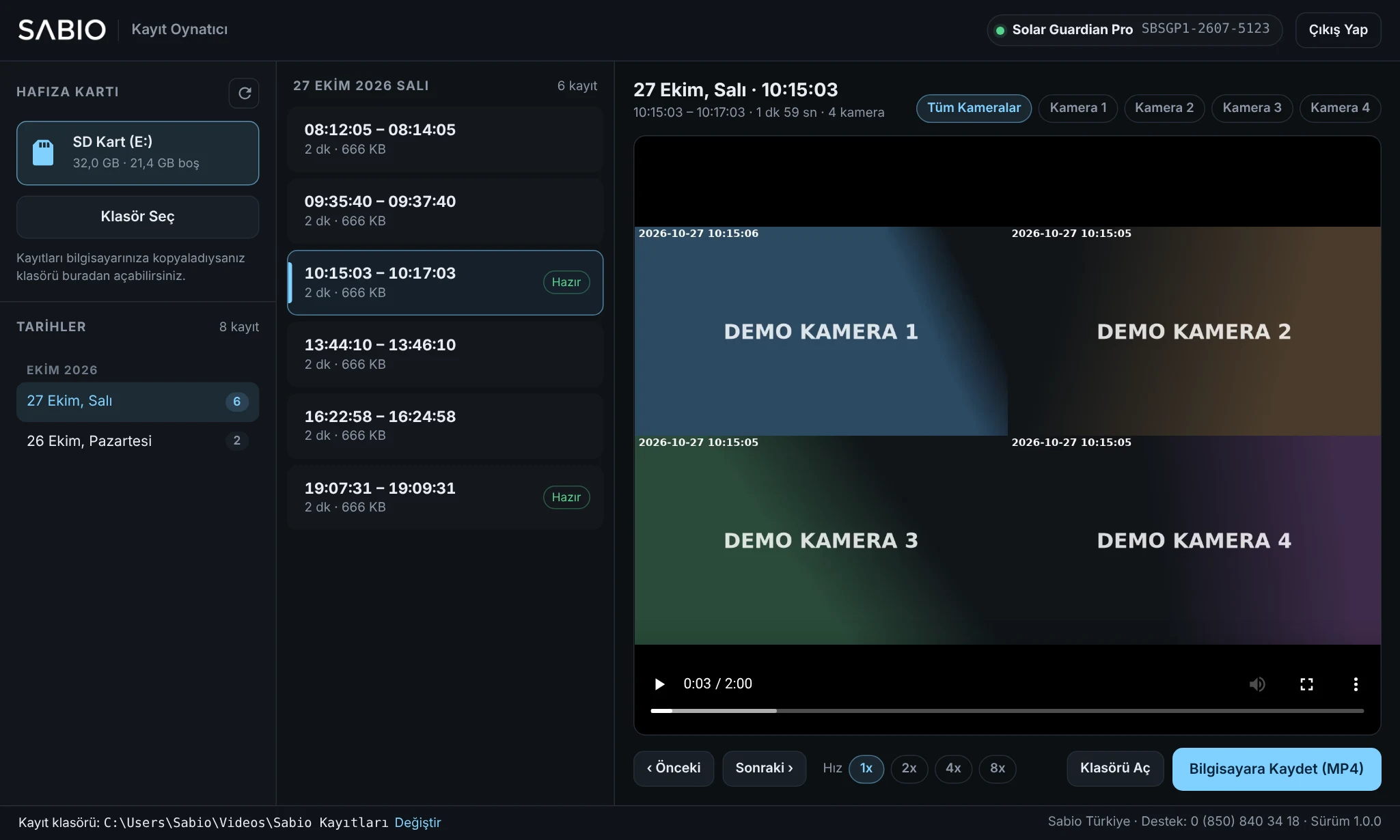The image size is (1400, 840).
Task: Save recording with Bilgisayara Kaydet (MP4)
Action: click(1276, 769)
